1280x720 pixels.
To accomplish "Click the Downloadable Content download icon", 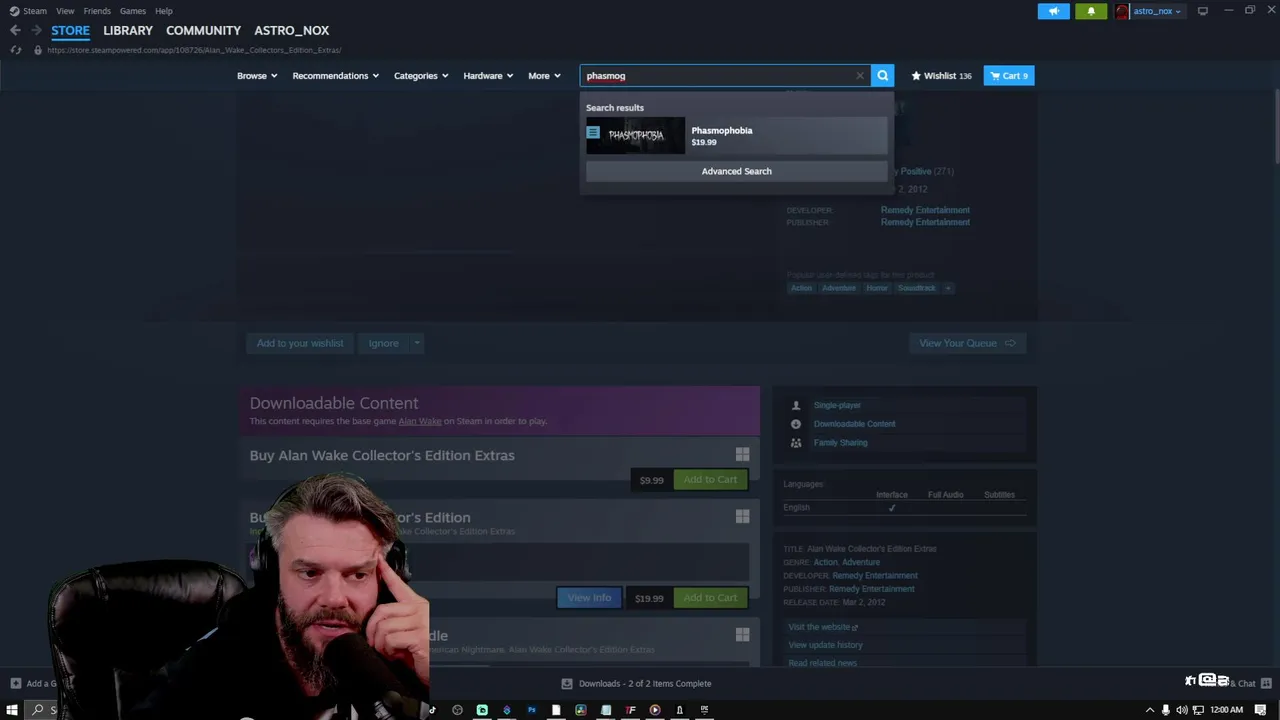I will pyautogui.click(x=796, y=424).
